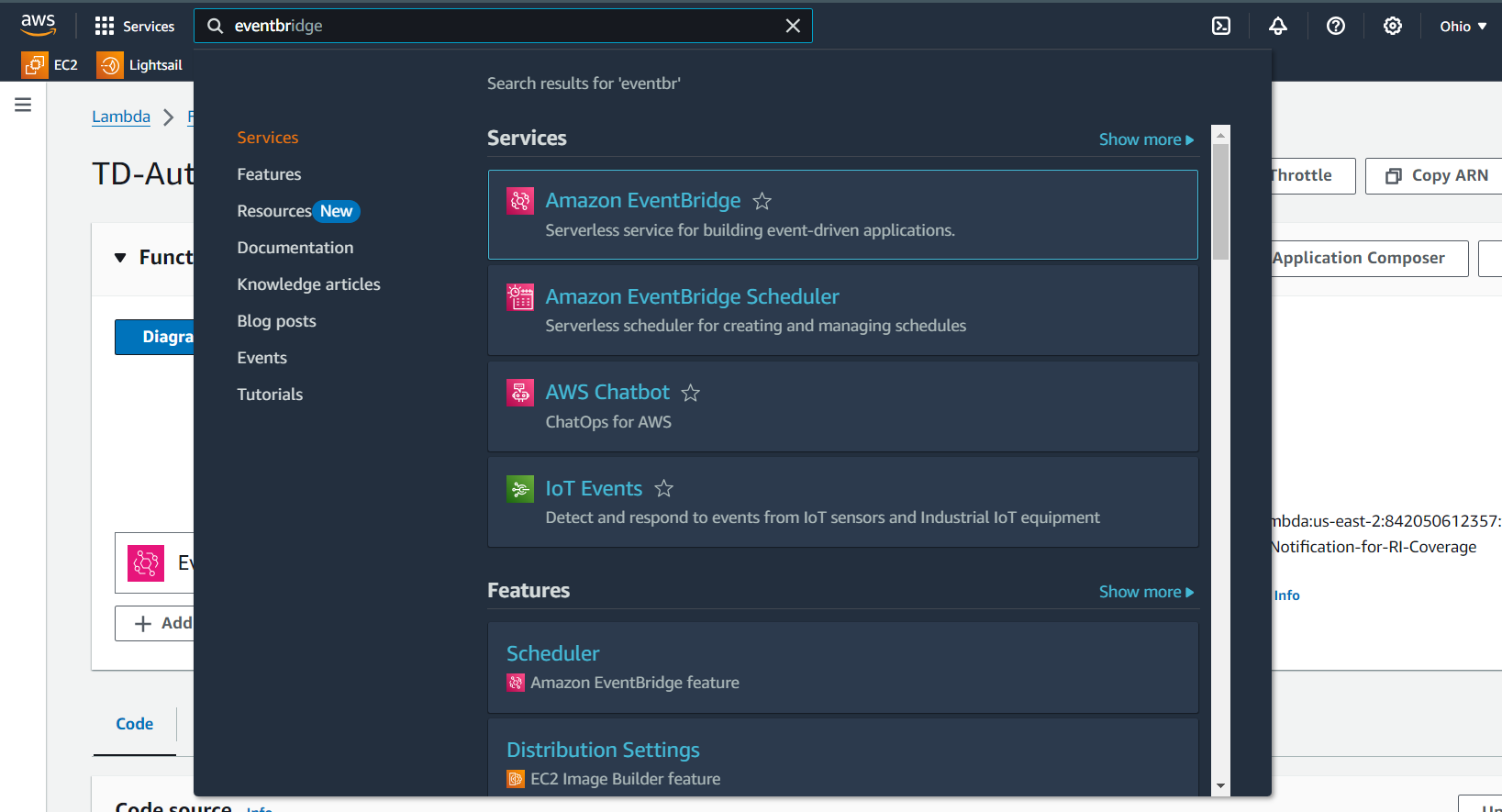This screenshot has width=1502, height=812.
Task: Select the Blog posts search category
Action: coord(276,321)
